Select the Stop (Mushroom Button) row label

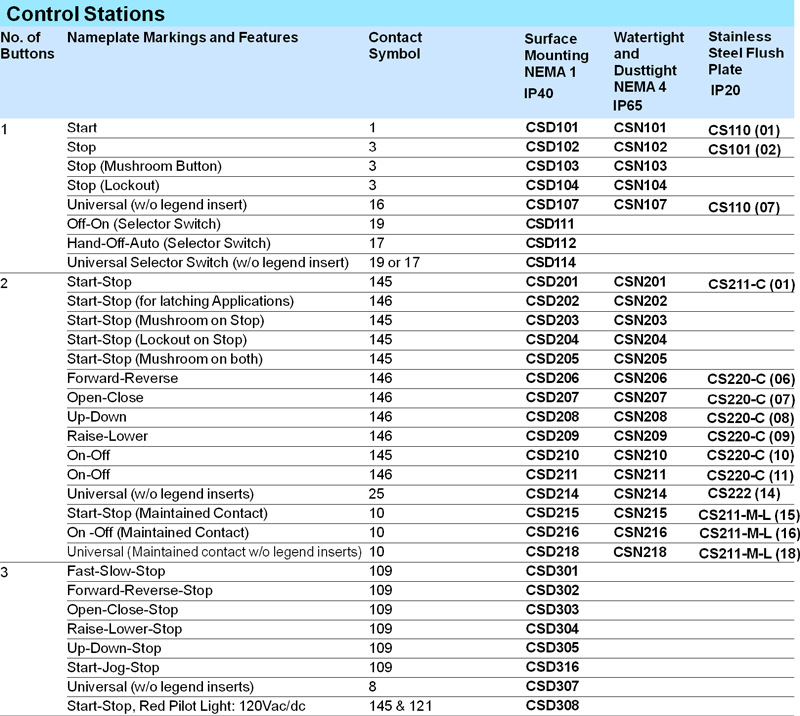144,166
